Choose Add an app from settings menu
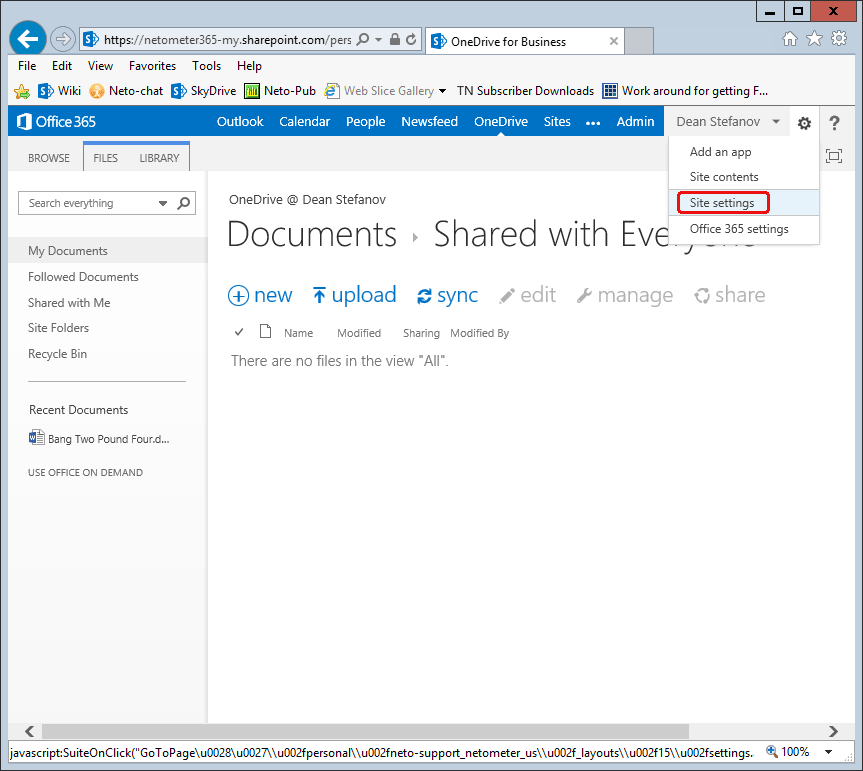 pyautogui.click(x=720, y=152)
